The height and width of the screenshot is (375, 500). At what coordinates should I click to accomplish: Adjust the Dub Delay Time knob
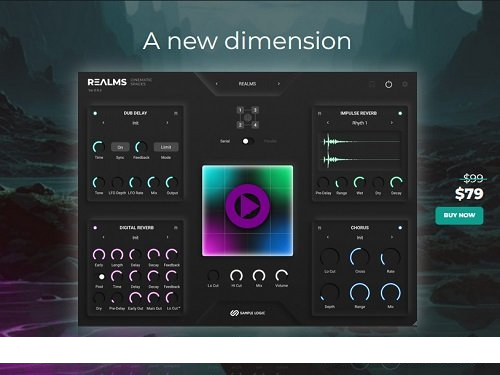pos(99,147)
